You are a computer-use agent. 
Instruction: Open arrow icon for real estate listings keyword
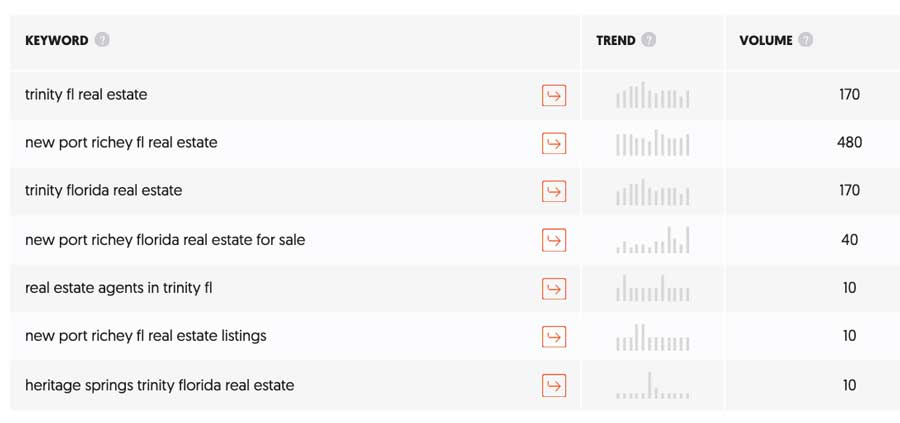554,336
